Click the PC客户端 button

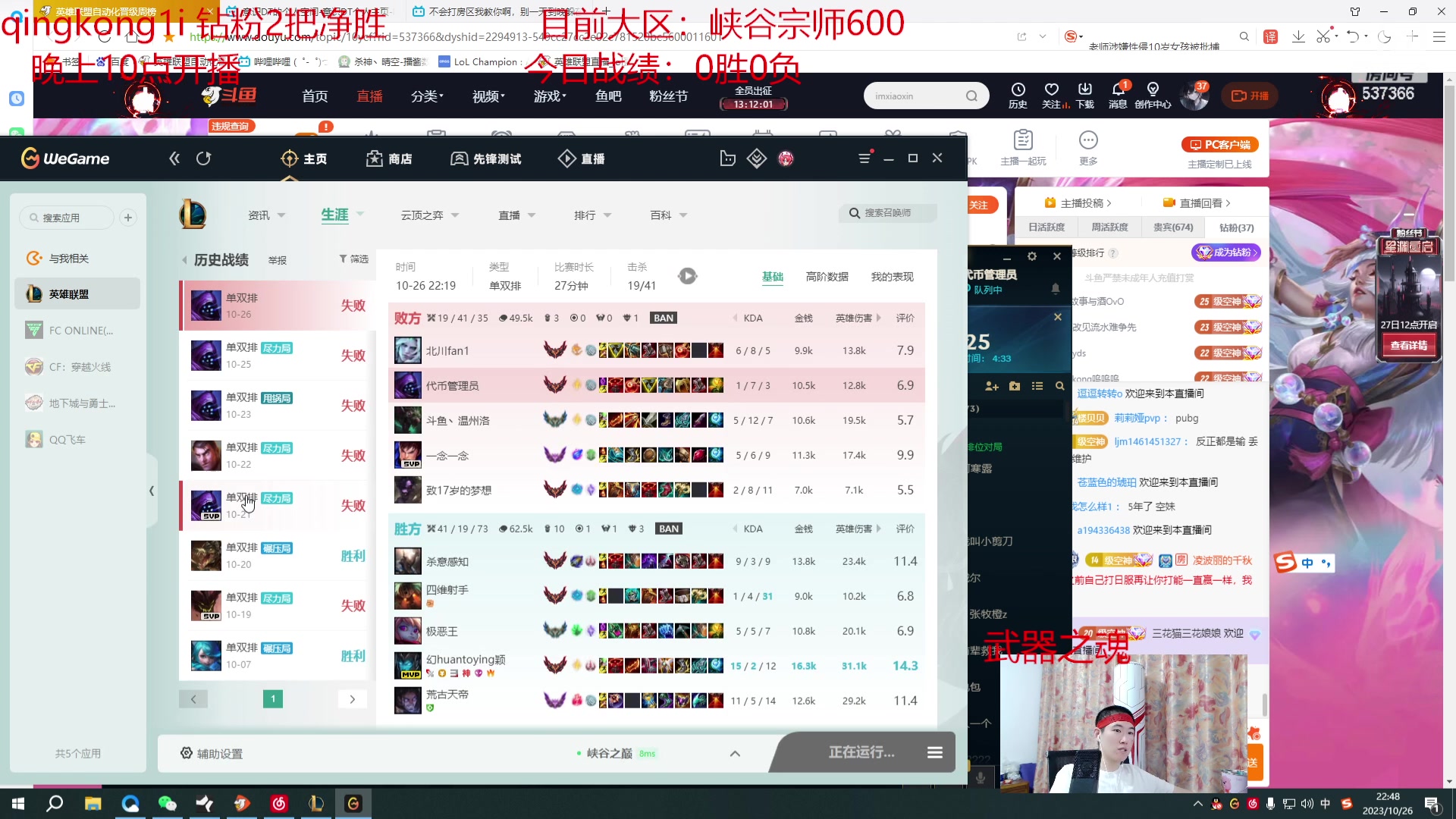(x=1220, y=144)
